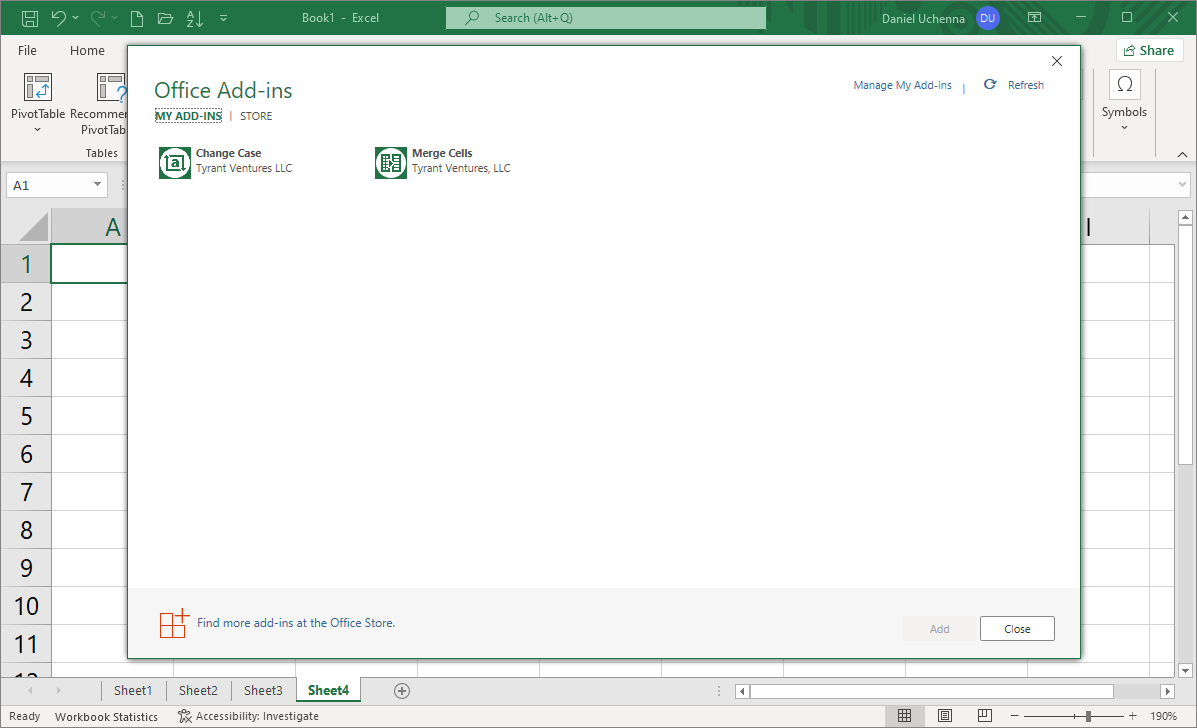Open Customize Quick Access Toolbar dropdown
Image resolution: width=1197 pixels, height=728 pixels.
coord(223,18)
